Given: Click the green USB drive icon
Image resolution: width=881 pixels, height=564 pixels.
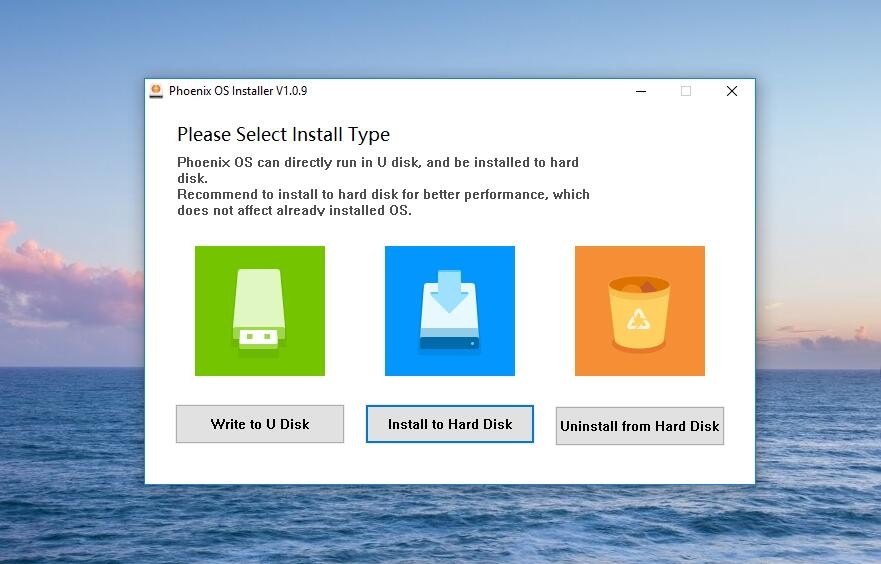Looking at the screenshot, I should [x=260, y=311].
